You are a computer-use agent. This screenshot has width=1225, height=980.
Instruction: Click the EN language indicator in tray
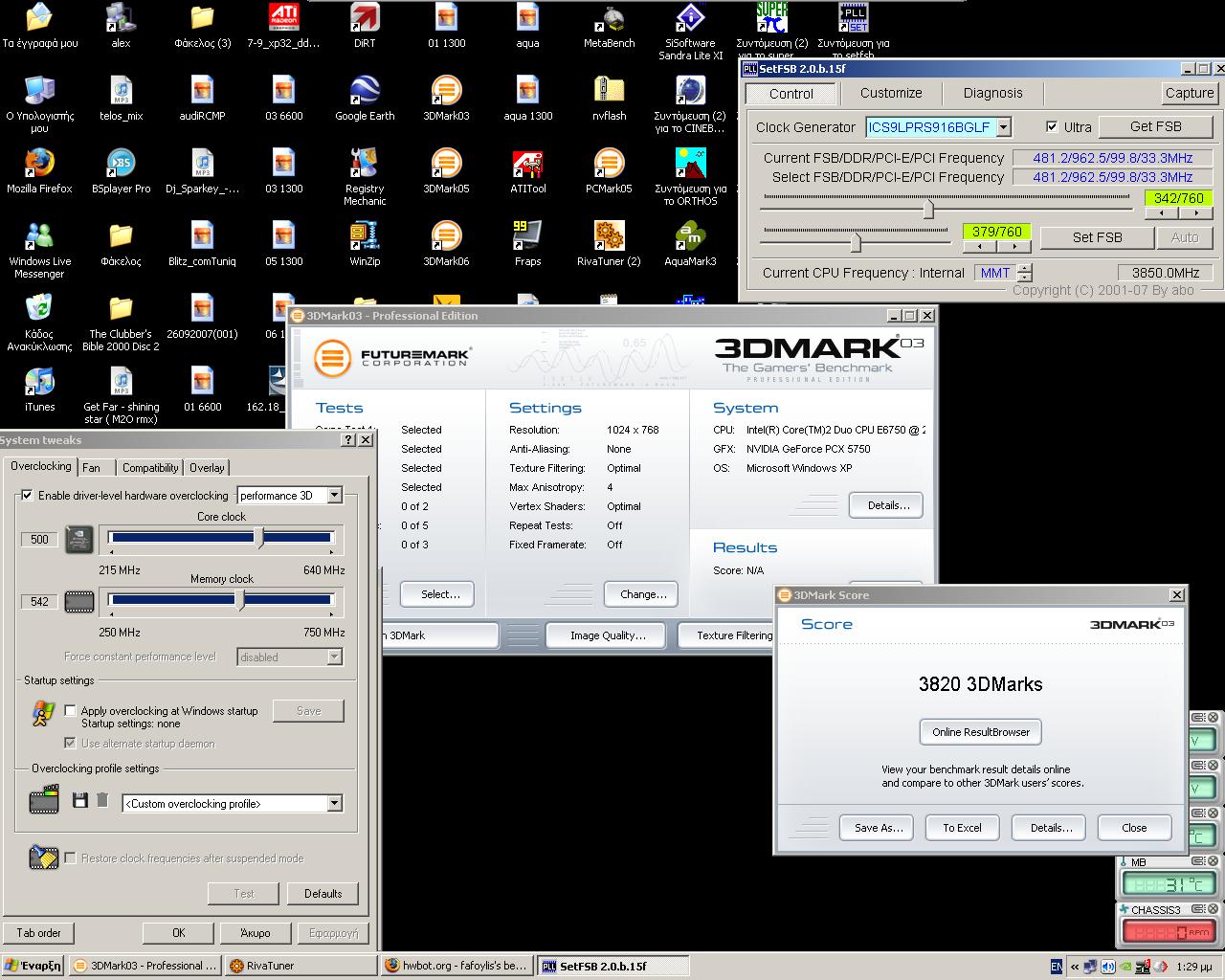tap(1056, 967)
